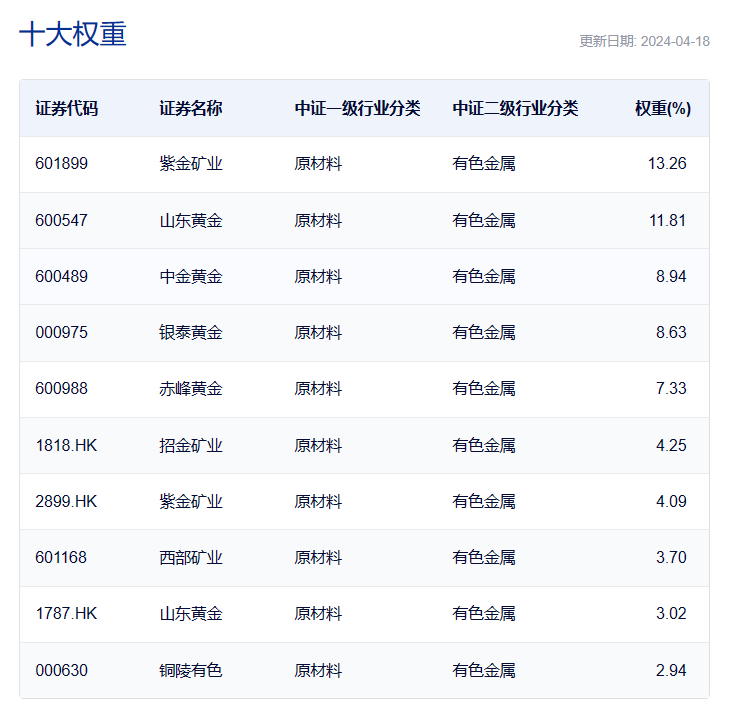The height and width of the screenshot is (715, 736).
Task: Click the 中证一级行业分类 column header
Action: click(x=357, y=108)
